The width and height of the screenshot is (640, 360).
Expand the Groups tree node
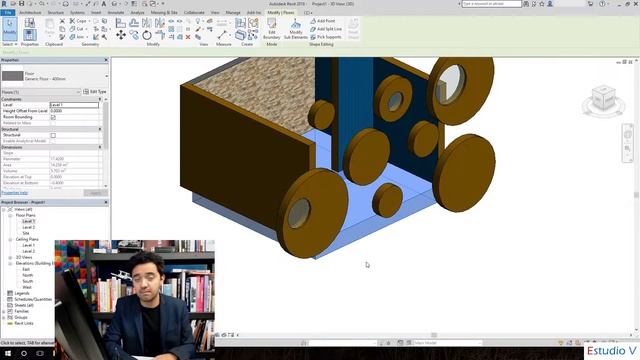[4, 318]
